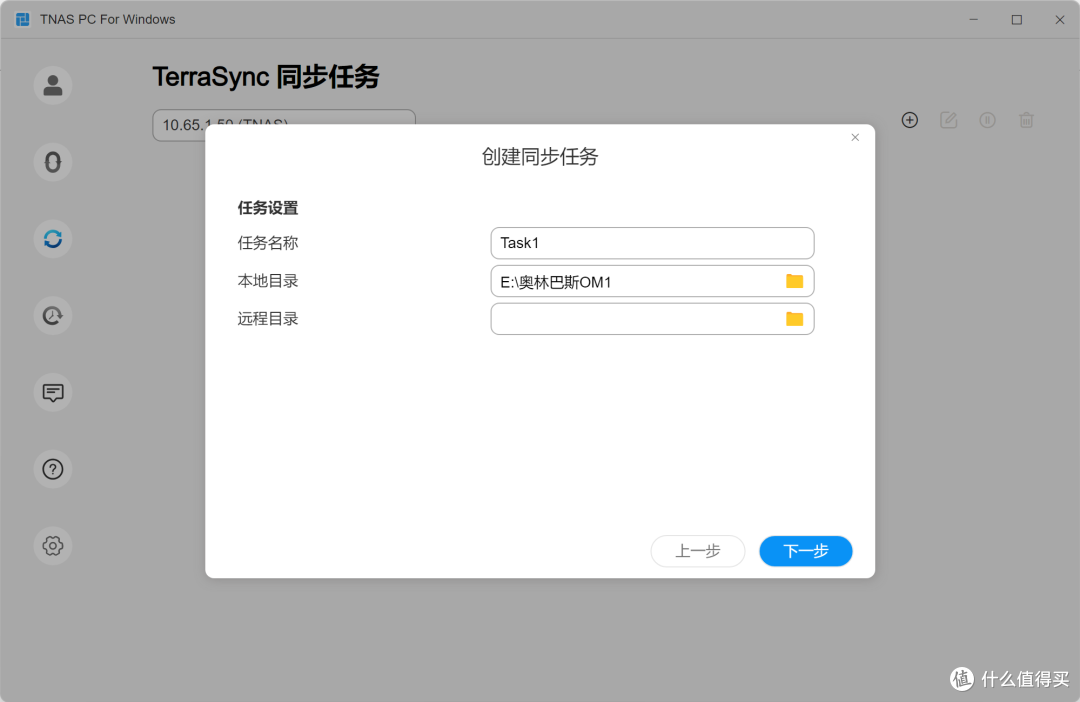Open the TerraSync sync section in sidebar
Image resolution: width=1080 pixels, height=702 pixels.
pos(52,239)
